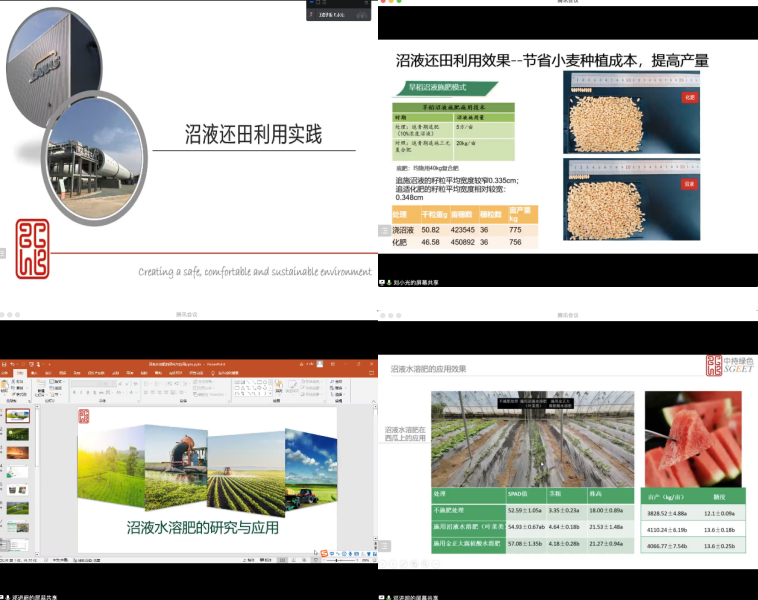Click the 刘小光的屏幕共享 label
The width and height of the screenshot is (758, 600).
[416, 282]
